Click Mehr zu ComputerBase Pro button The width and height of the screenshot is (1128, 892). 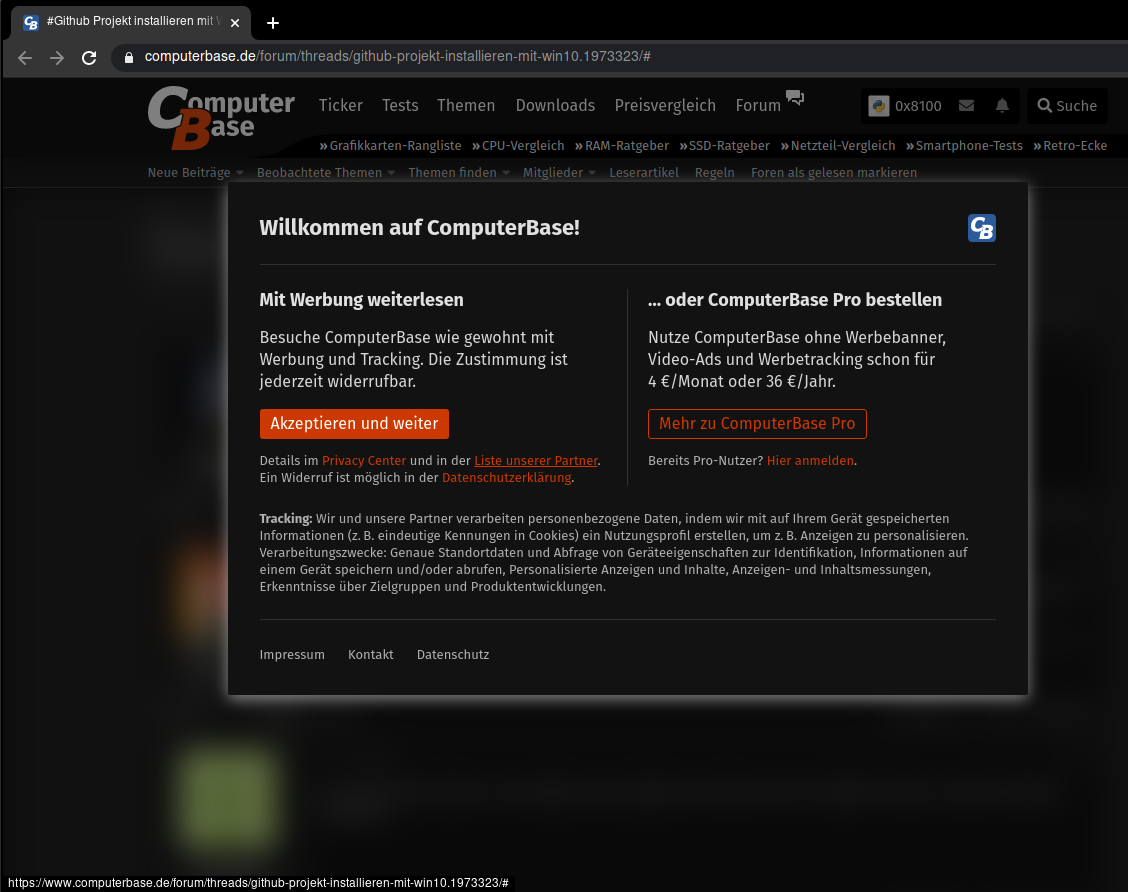757,424
